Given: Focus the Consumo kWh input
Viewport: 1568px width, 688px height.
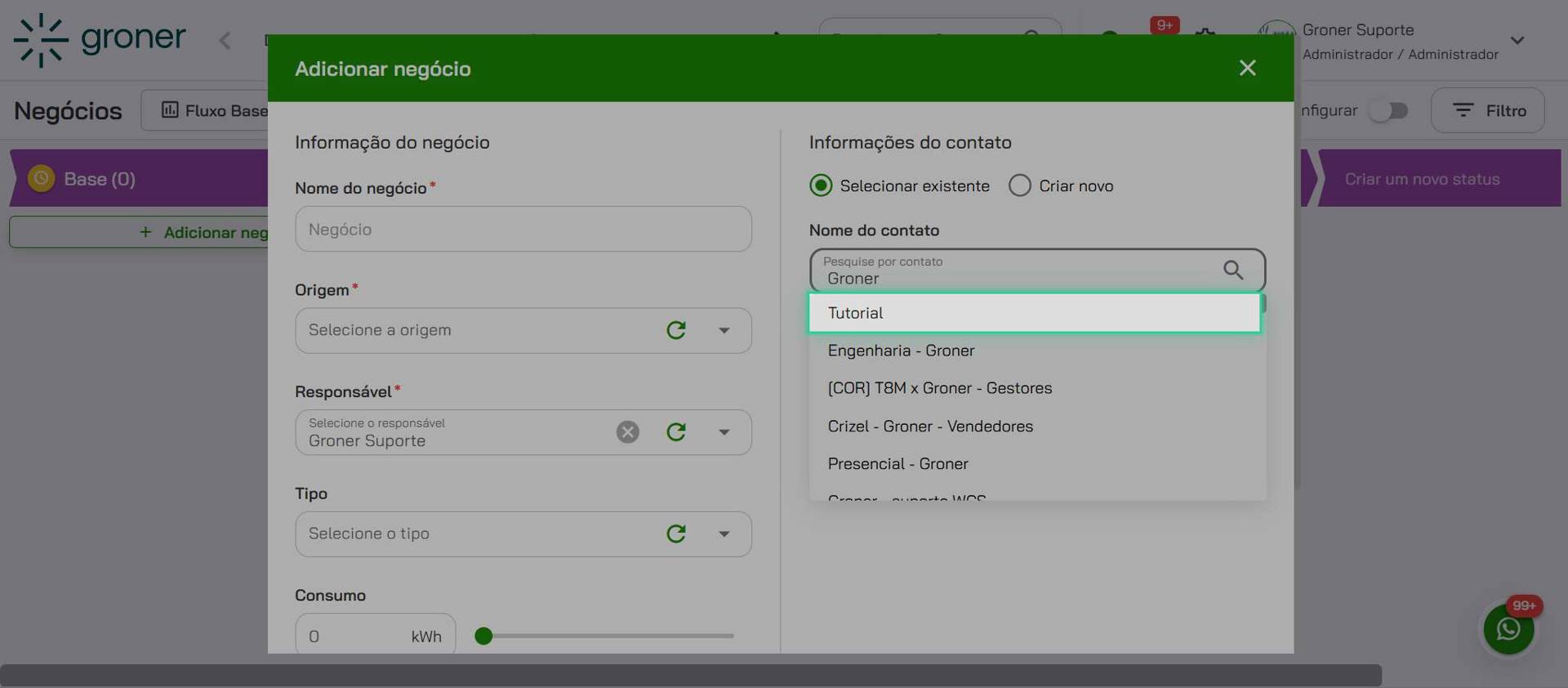Looking at the screenshot, I should point(376,636).
